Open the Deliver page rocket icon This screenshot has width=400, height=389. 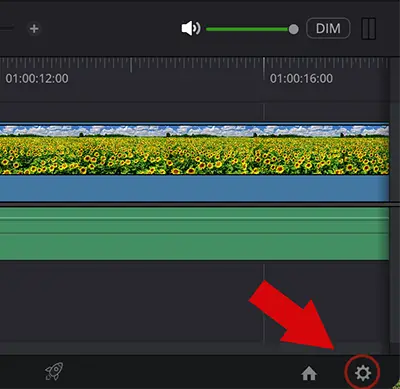click(x=54, y=371)
